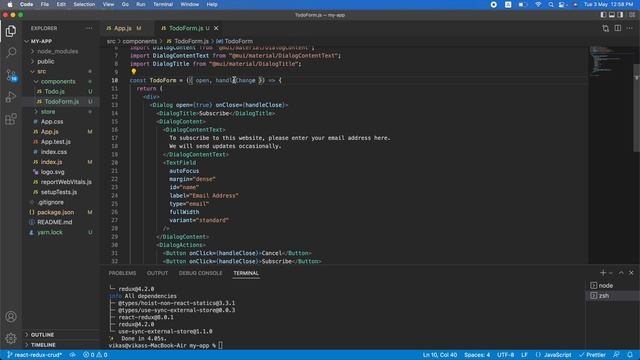Expand the store folder
The image size is (640, 360).
(48, 111)
